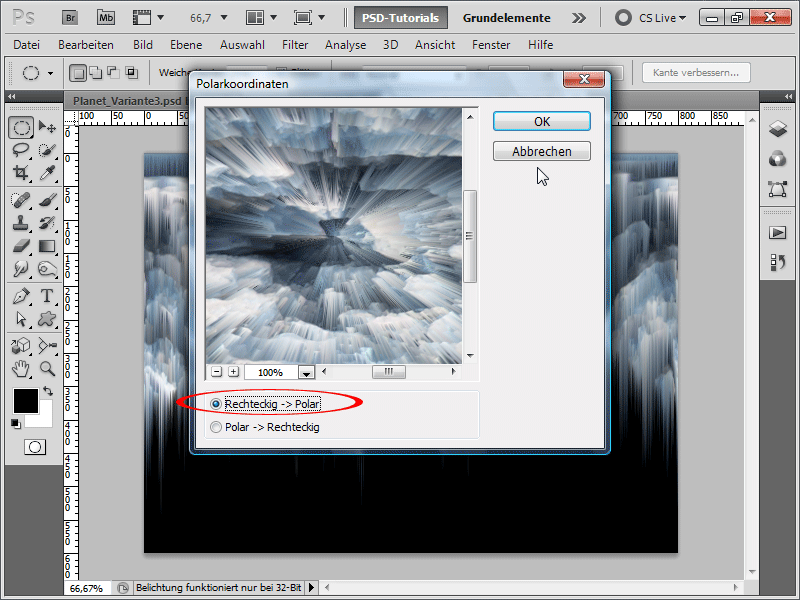Select the Custom Shape tool
The image size is (800, 600).
coord(47,319)
